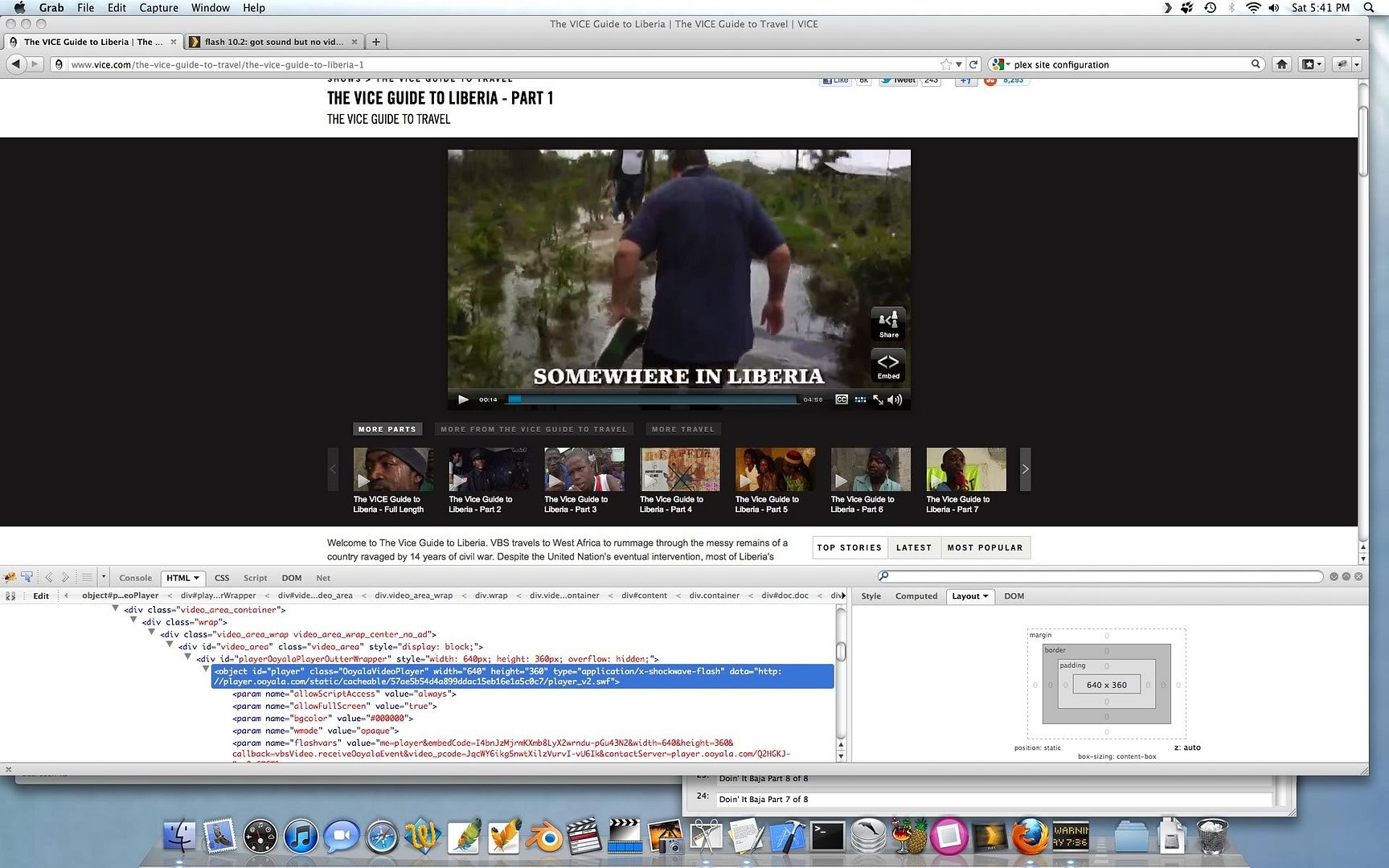Open Firefox from the Dock
The image size is (1389, 868).
(x=1029, y=837)
